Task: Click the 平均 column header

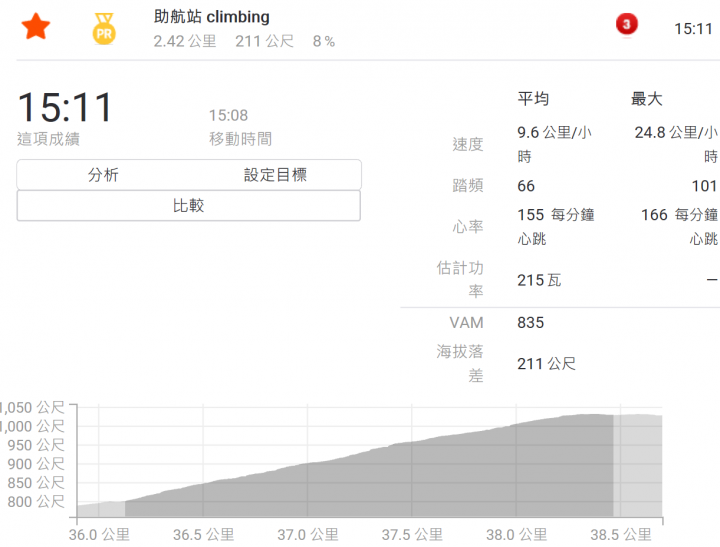Action: coord(533,99)
